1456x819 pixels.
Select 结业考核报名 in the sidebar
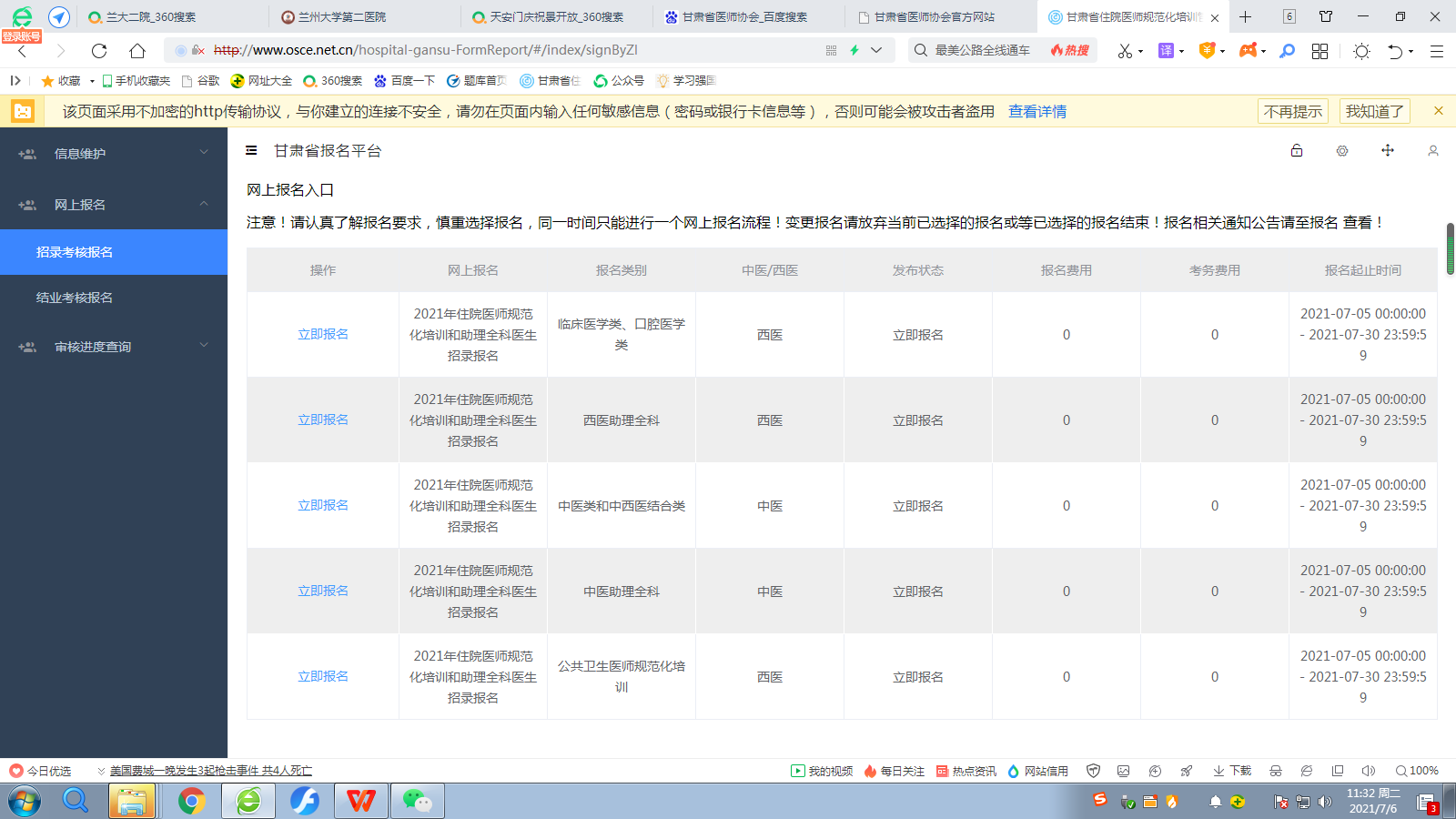click(x=75, y=298)
